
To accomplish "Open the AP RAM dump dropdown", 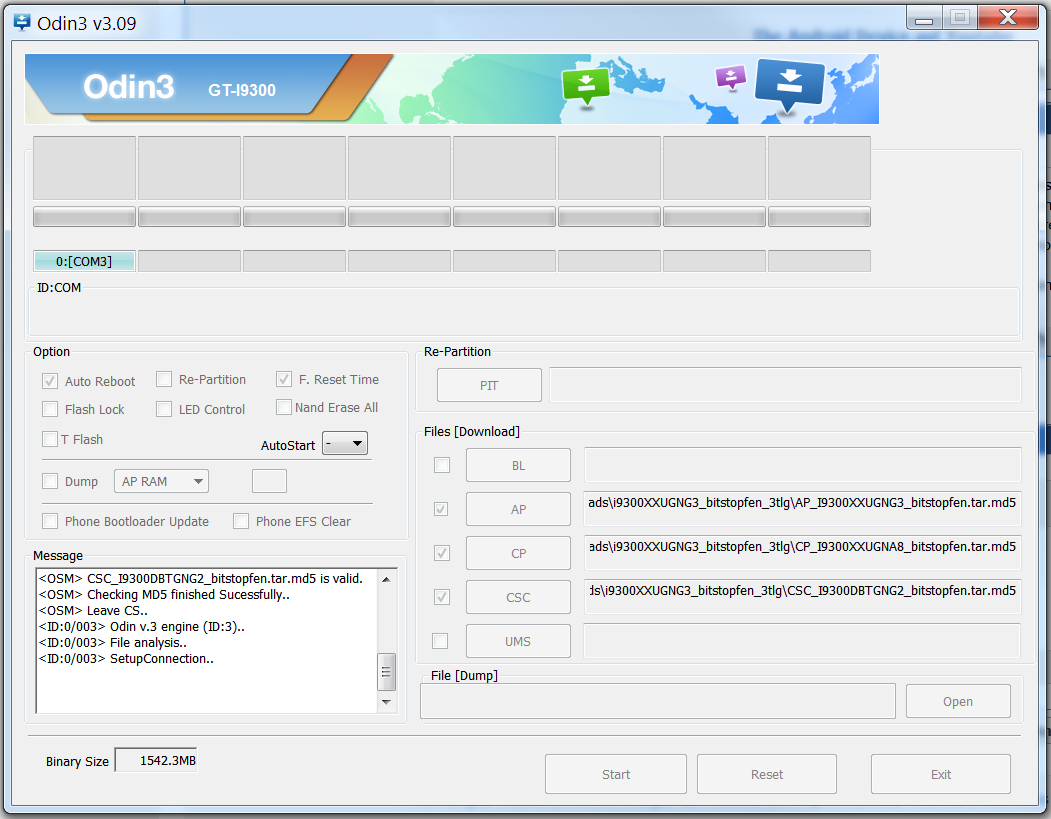I will [x=162, y=481].
